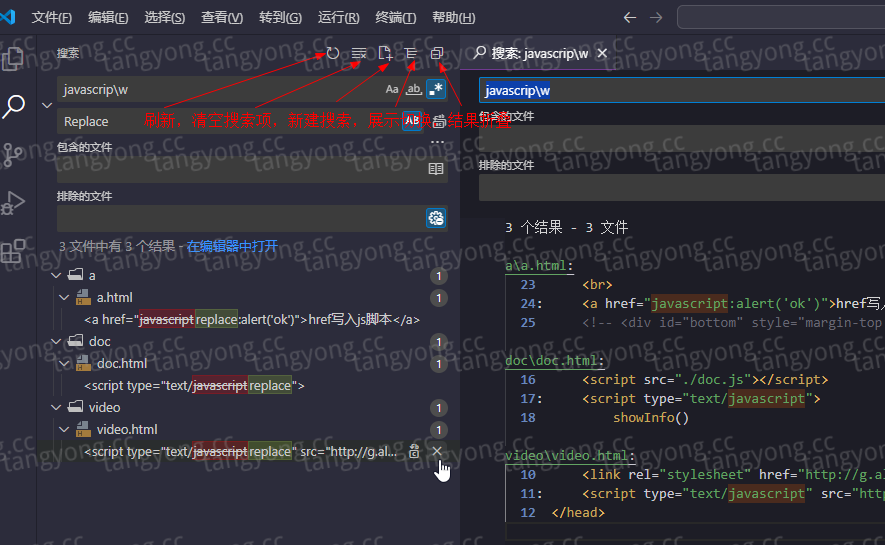Open video\video.html link in search editor
The width and height of the screenshot is (885, 545).
tap(569, 455)
